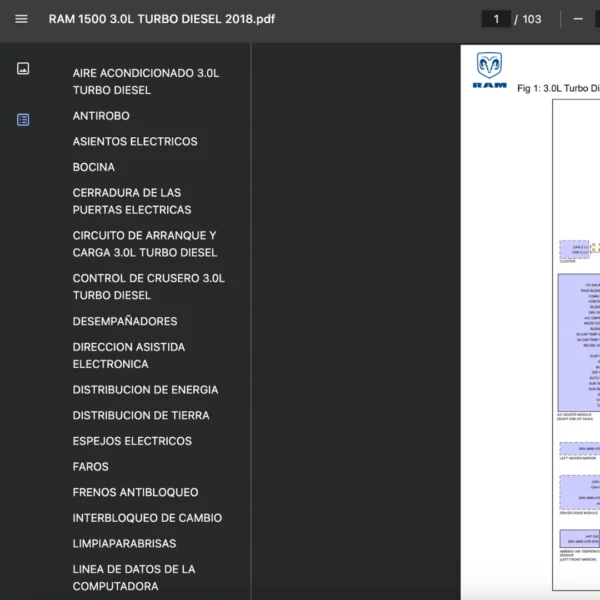600x600 pixels.
Task: Open CONTROL DE CRUSERO 3.0L TURBO DIESEL
Action: click(149, 287)
